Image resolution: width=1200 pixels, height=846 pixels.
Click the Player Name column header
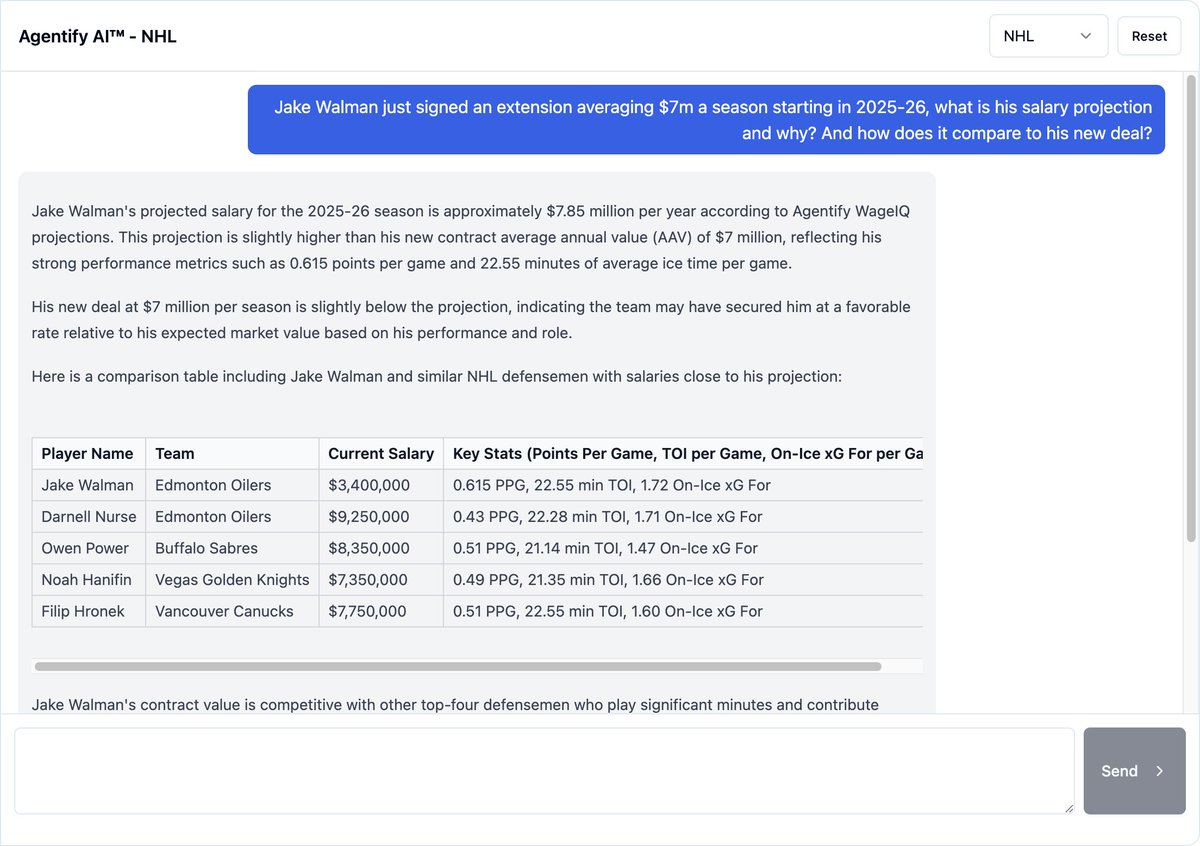tap(88, 454)
